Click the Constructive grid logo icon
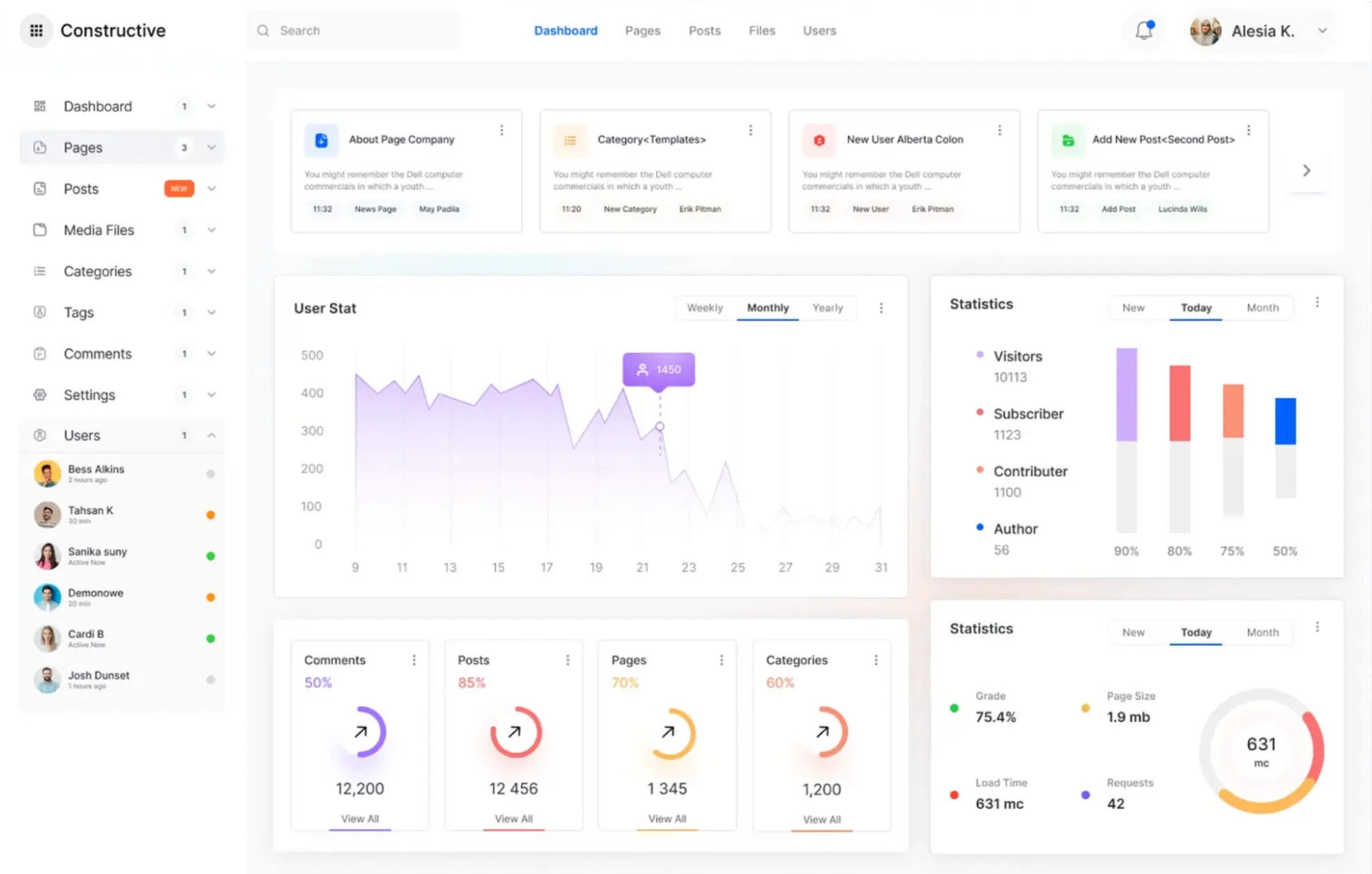The height and width of the screenshot is (874, 1372). click(36, 30)
